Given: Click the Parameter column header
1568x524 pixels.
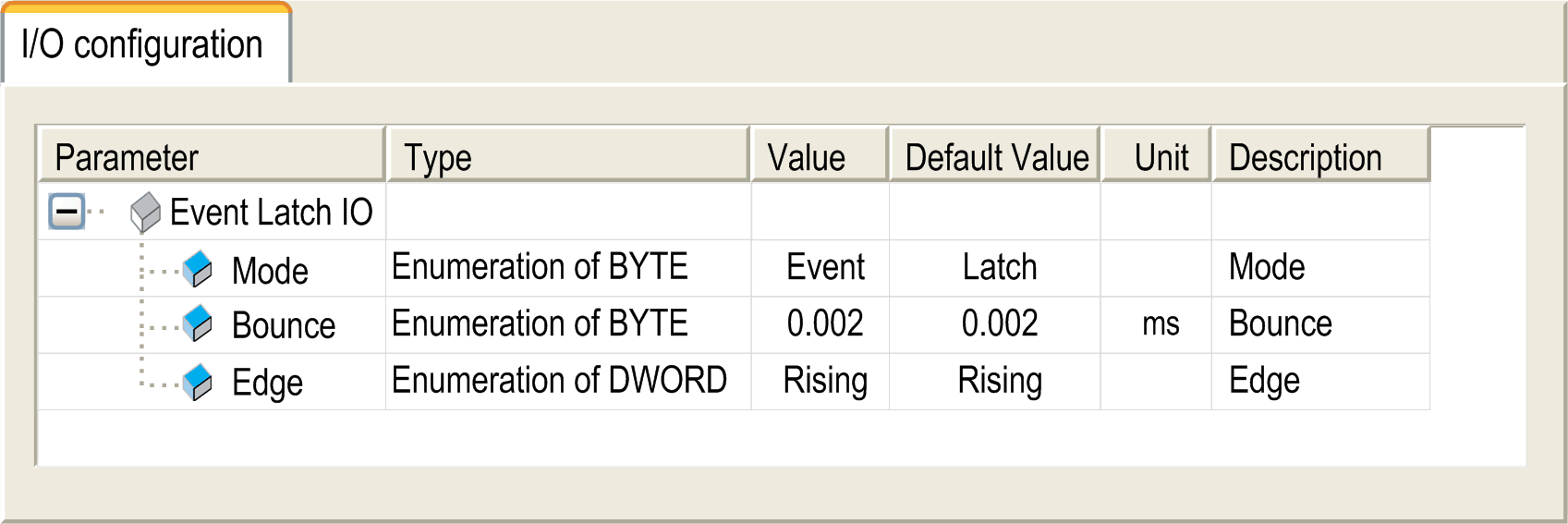Looking at the screenshot, I should coord(212,154).
